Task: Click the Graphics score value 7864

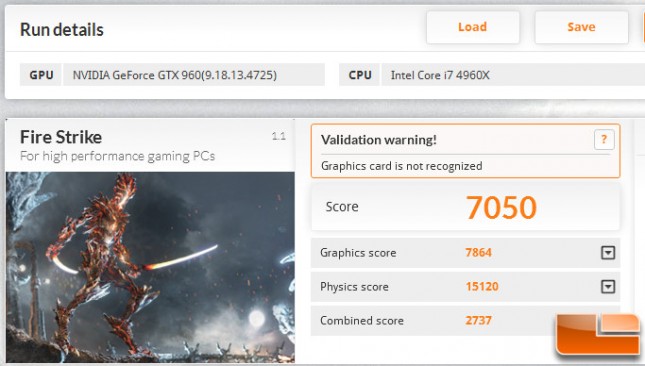Action: 478,252
